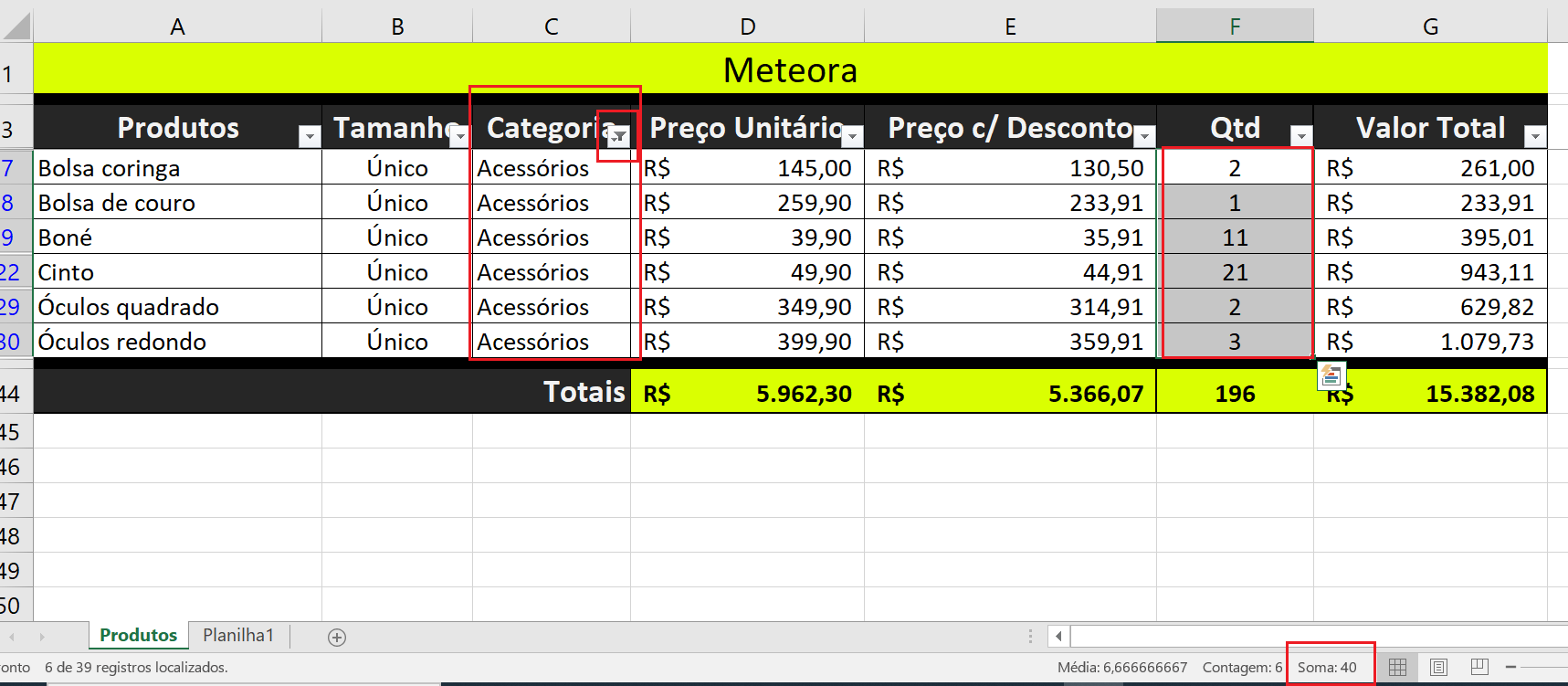Click total discounted price 5.366,07

tap(1010, 393)
